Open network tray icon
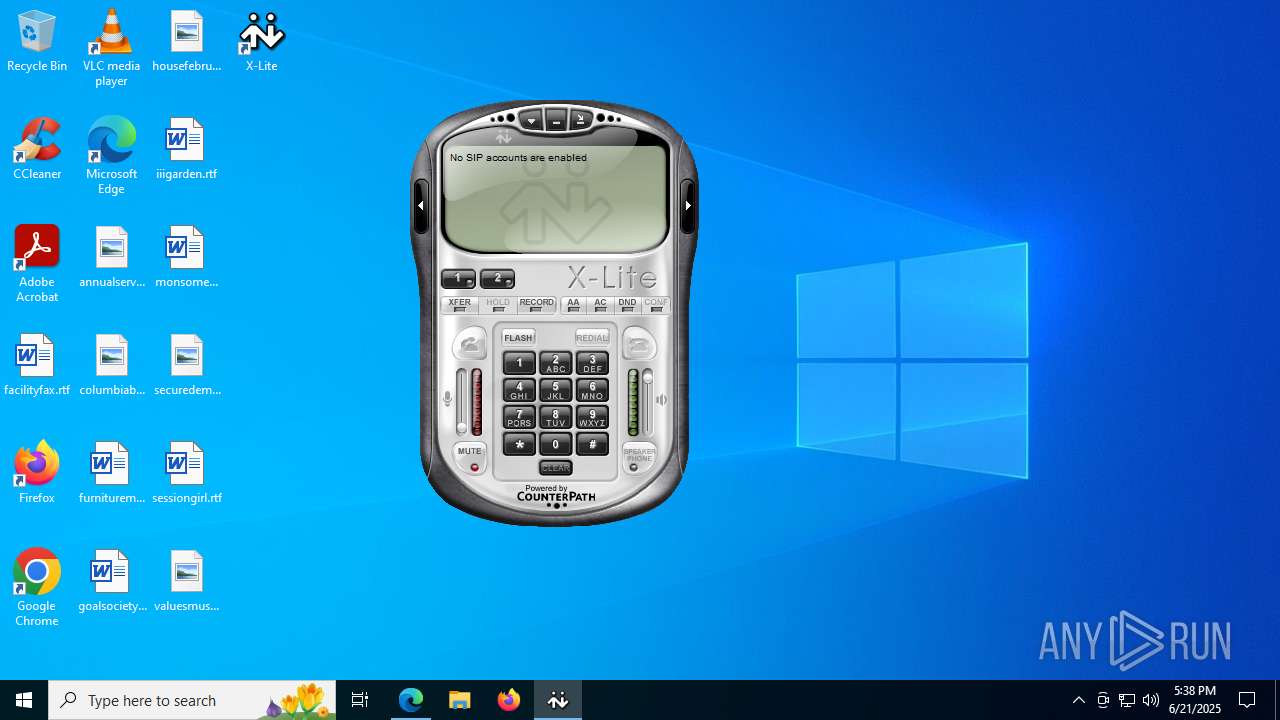The height and width of the screenshot is (720, 1280). (1127, 700)
